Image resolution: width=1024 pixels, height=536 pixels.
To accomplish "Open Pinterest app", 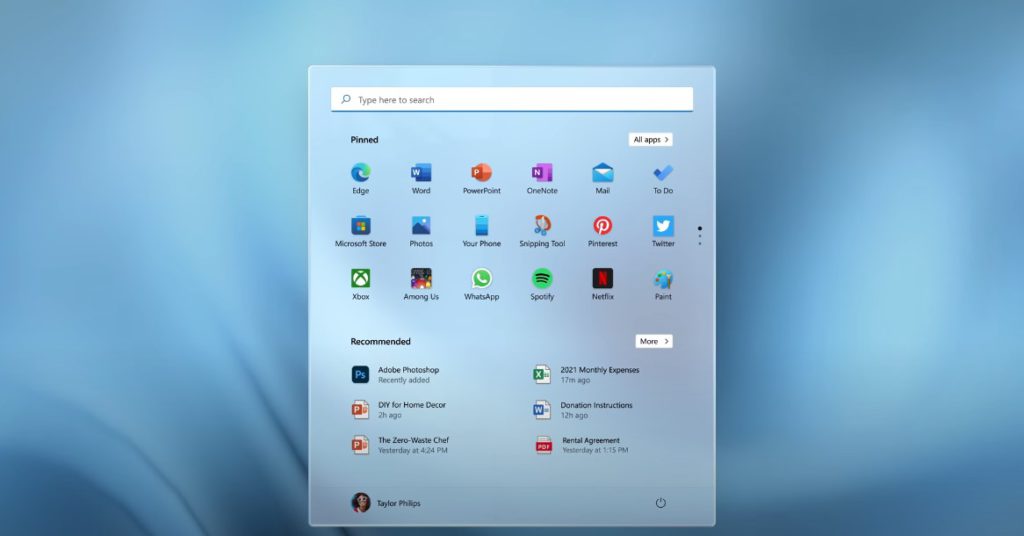I will [603, 231].
